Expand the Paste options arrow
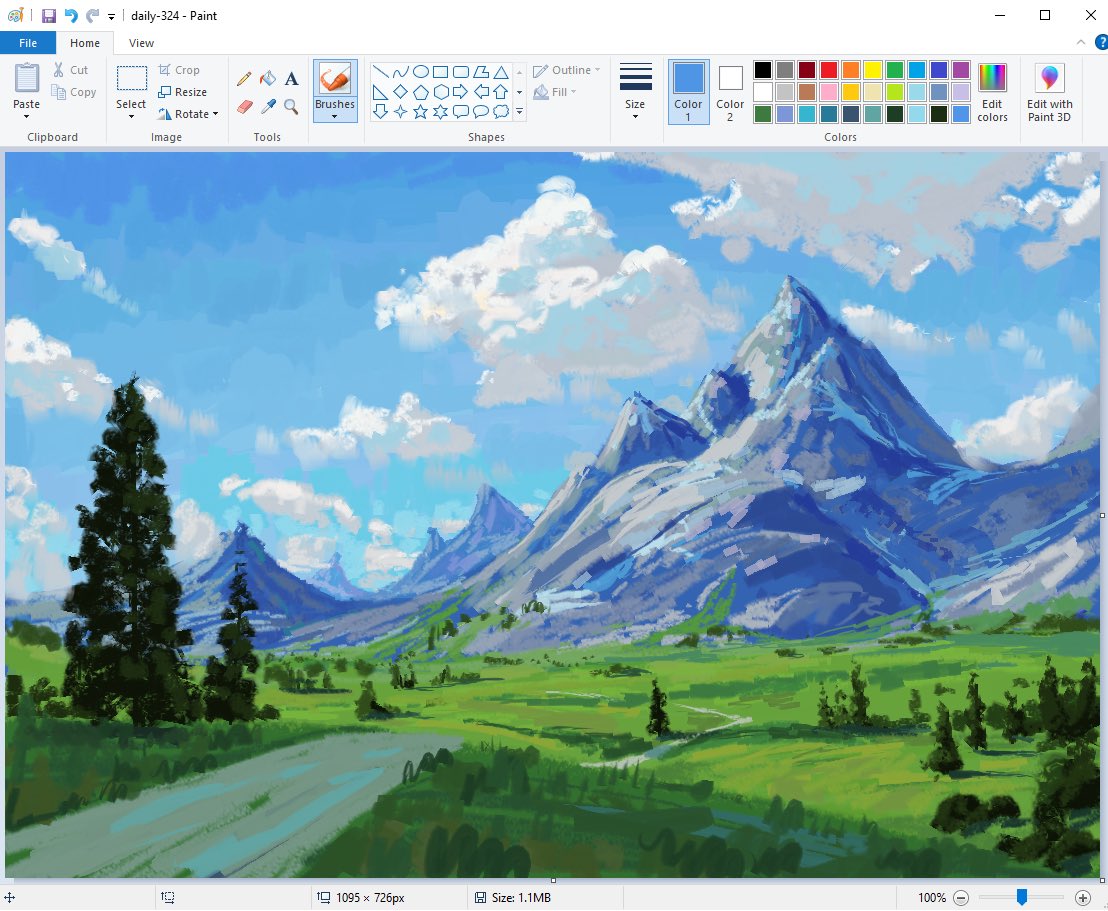 tap(27, 116)
